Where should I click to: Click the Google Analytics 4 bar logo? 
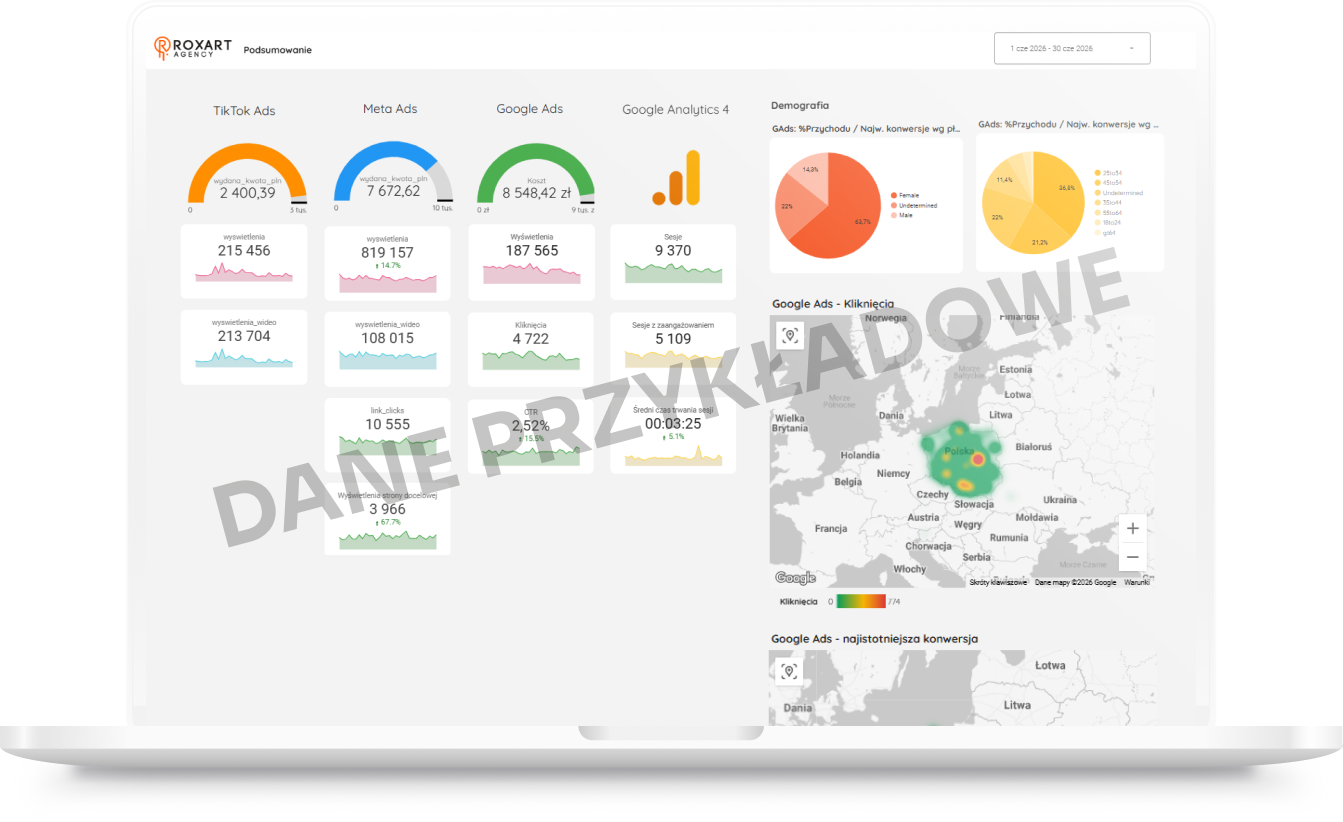(x=676, y=178)
